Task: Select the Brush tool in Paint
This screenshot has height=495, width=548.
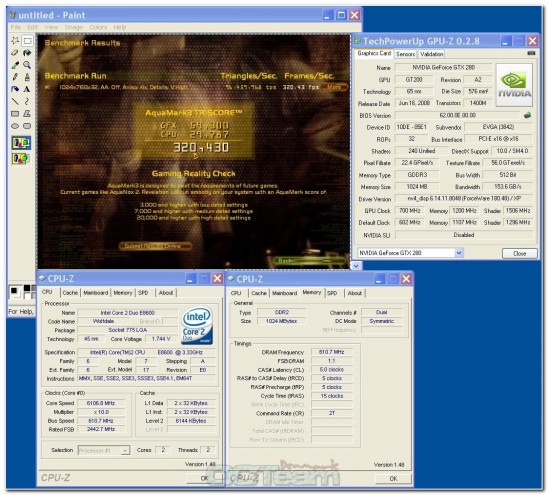Action: point(27,77)
